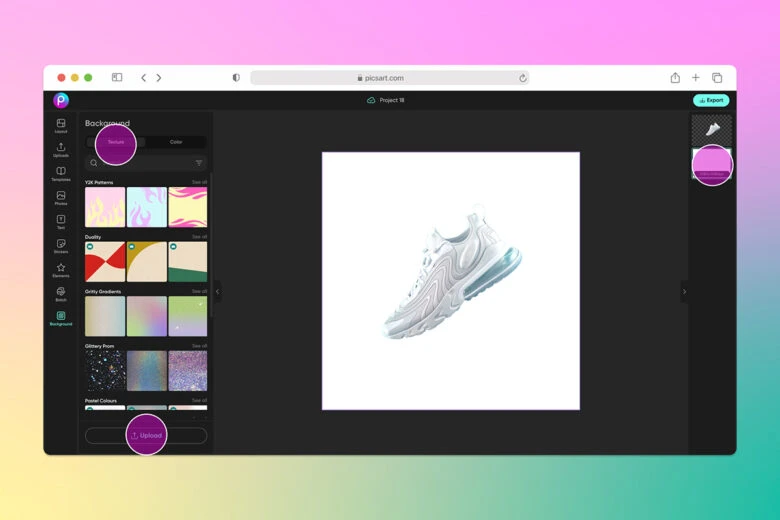The height and width of the screenshot is (520, 780).
Task: Select the holographic blue Glittery Prom texture
Action: [147, 371]
